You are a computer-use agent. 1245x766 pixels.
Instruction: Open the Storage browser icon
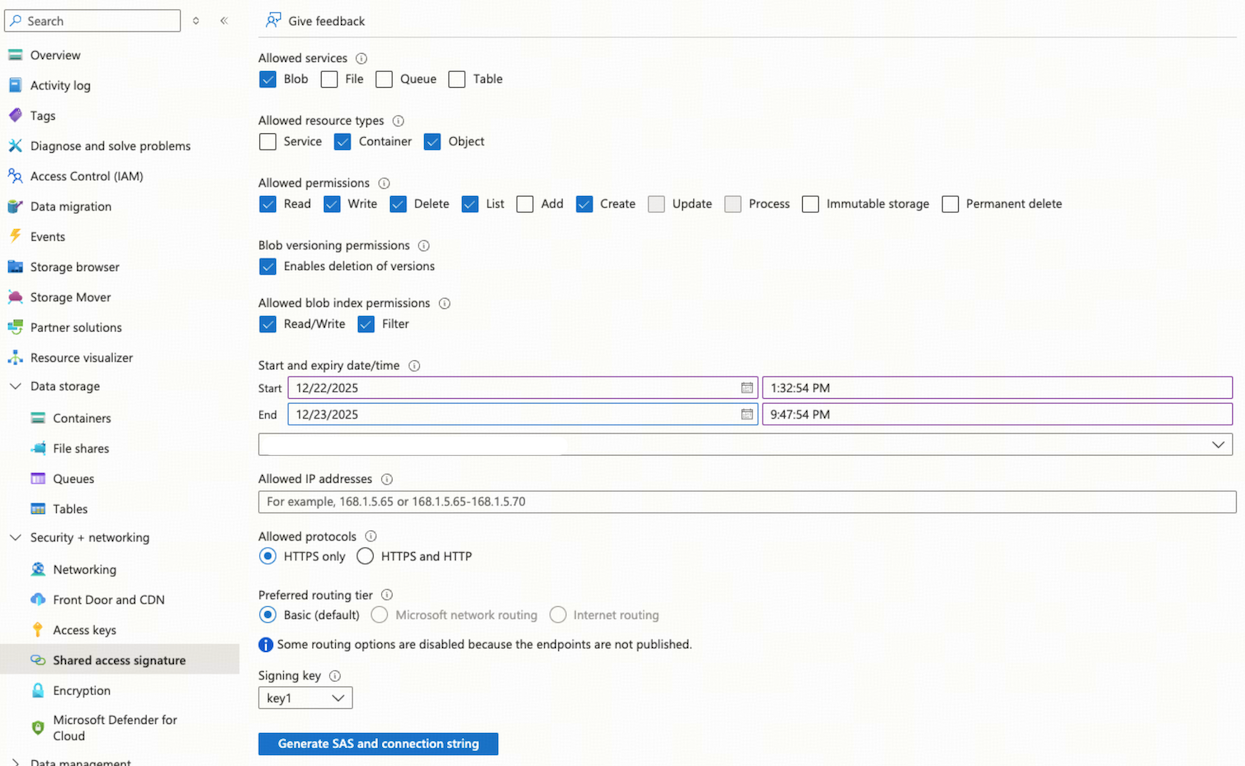(x=18, y=267)
